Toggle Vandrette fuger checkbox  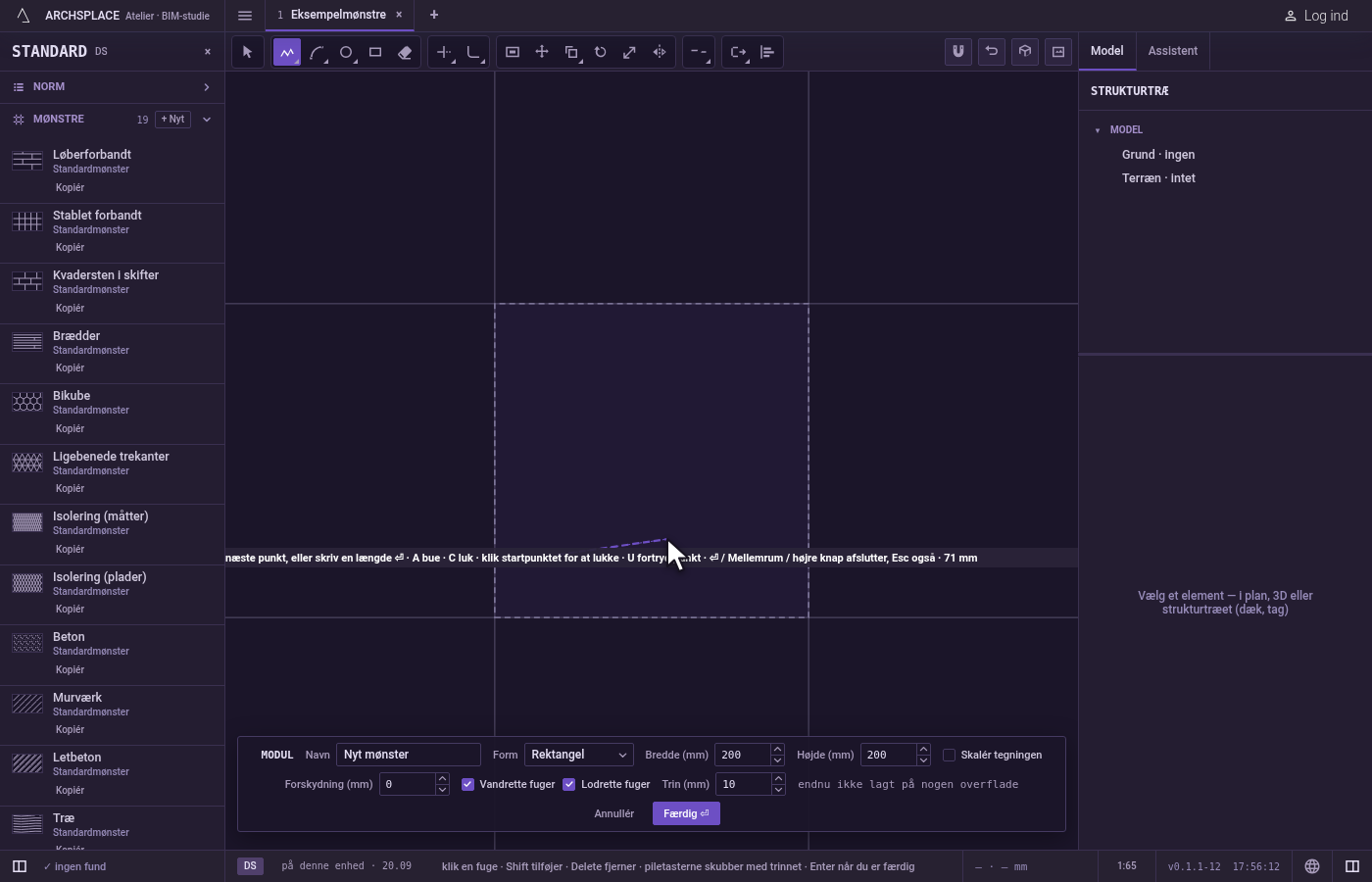point(468,784)
